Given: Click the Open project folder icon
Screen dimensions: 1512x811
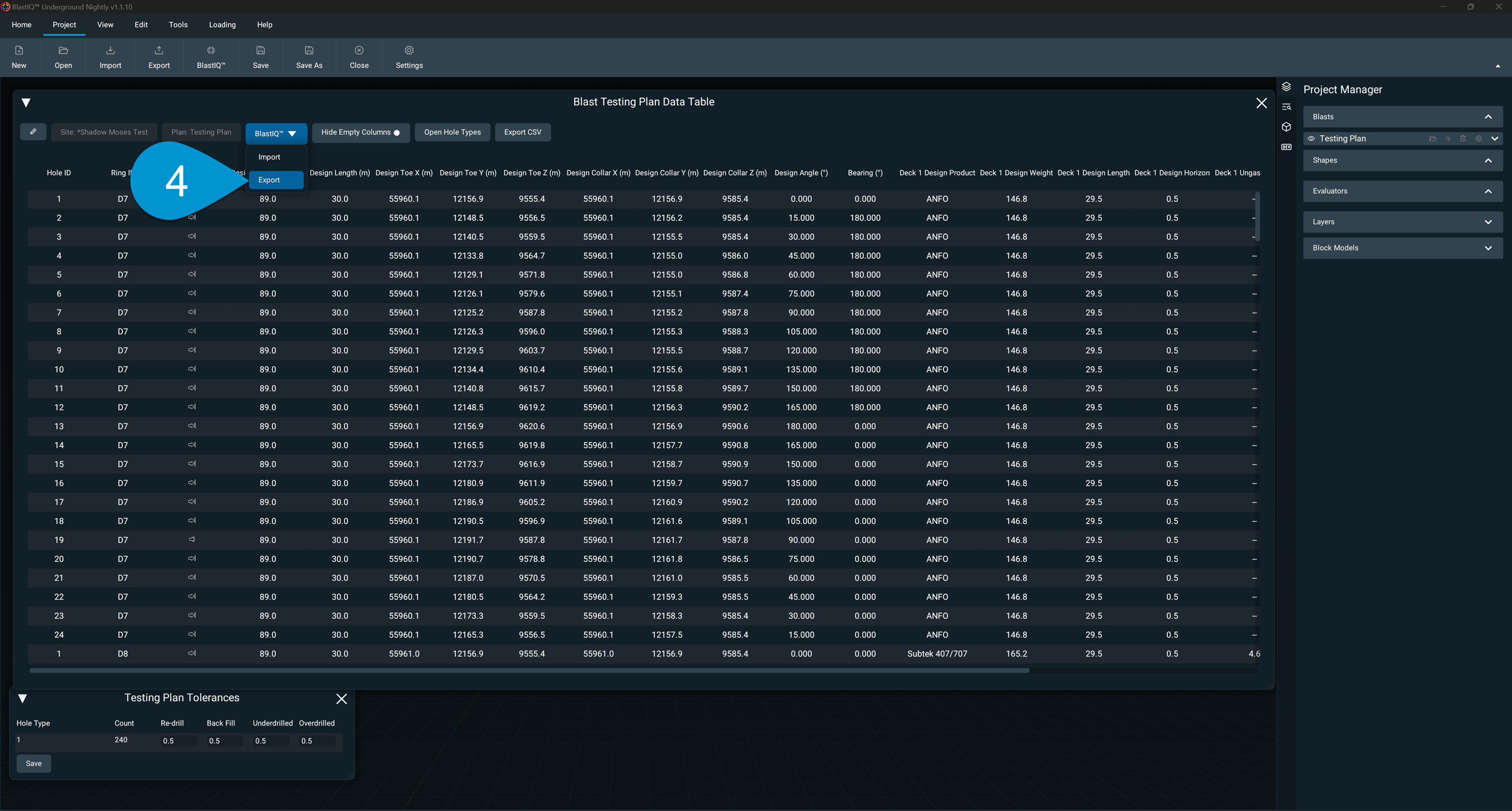Looking at the screenshot, I should 63,51.
